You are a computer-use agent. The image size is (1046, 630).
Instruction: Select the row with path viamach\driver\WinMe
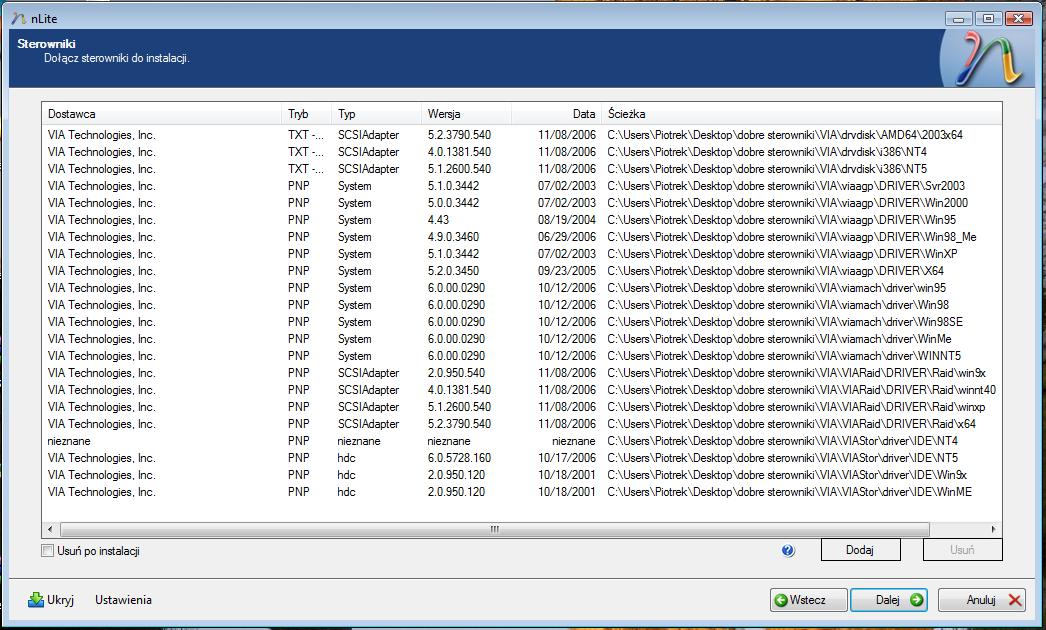point(522,339)
